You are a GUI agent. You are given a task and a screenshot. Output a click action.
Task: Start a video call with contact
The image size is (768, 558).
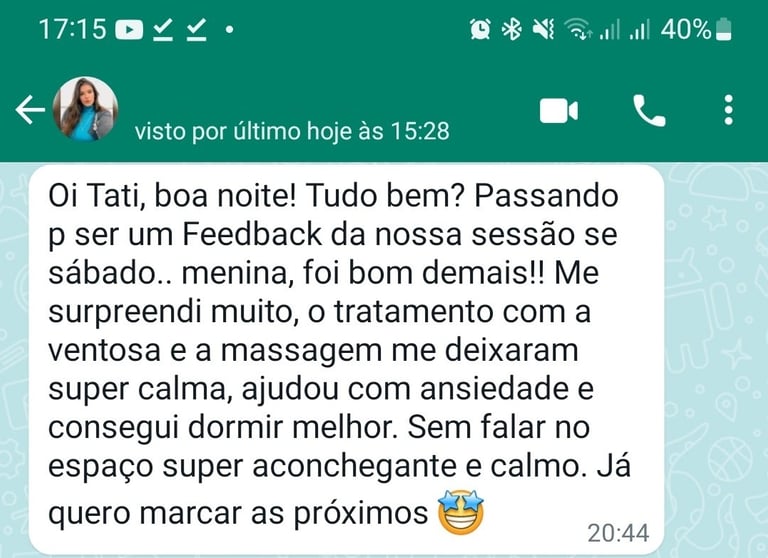(559, 111)
